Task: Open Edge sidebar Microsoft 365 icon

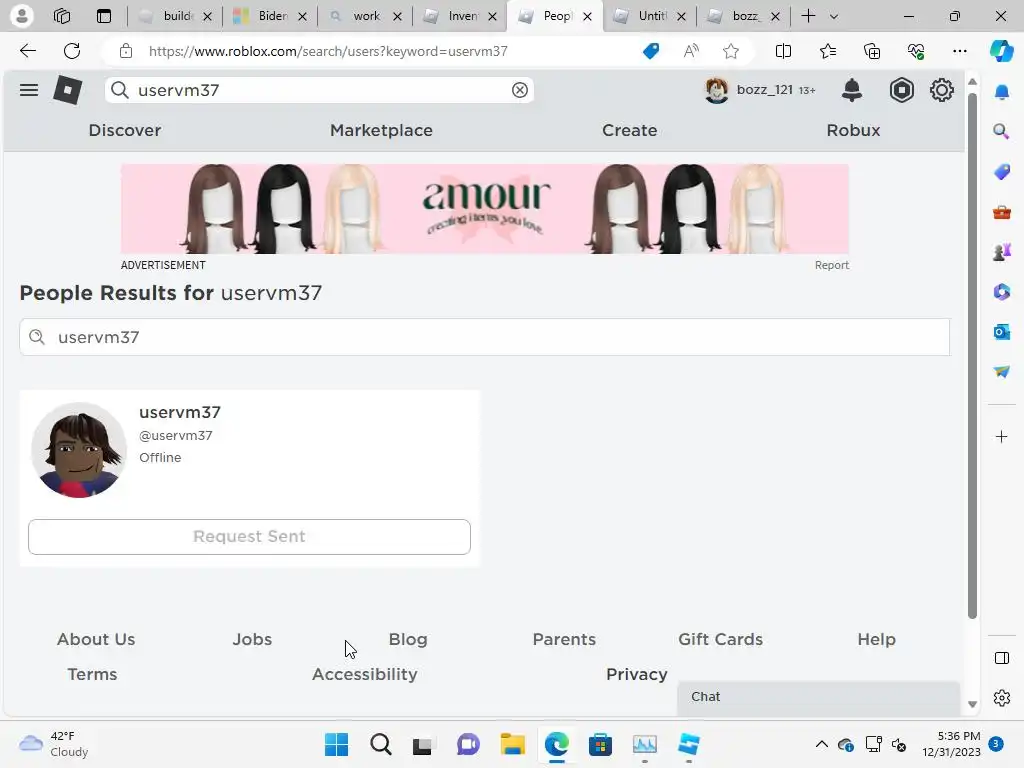Action: (x=1002, y=292)
